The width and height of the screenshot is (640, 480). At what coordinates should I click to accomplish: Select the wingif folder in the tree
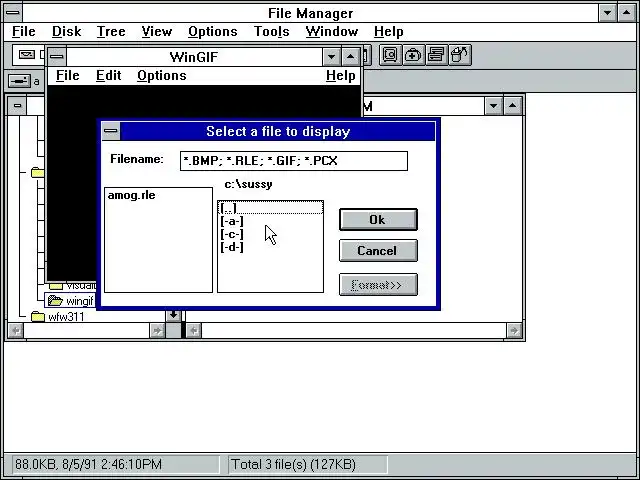pos(70,301)
